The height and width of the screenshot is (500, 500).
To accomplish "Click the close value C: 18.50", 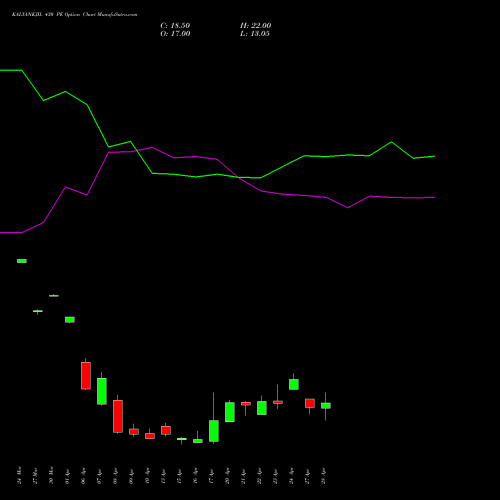I will (x=175, y=26).
